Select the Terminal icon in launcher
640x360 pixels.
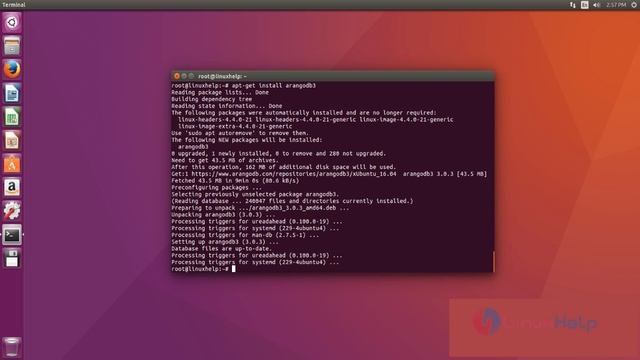coord(12,235)
